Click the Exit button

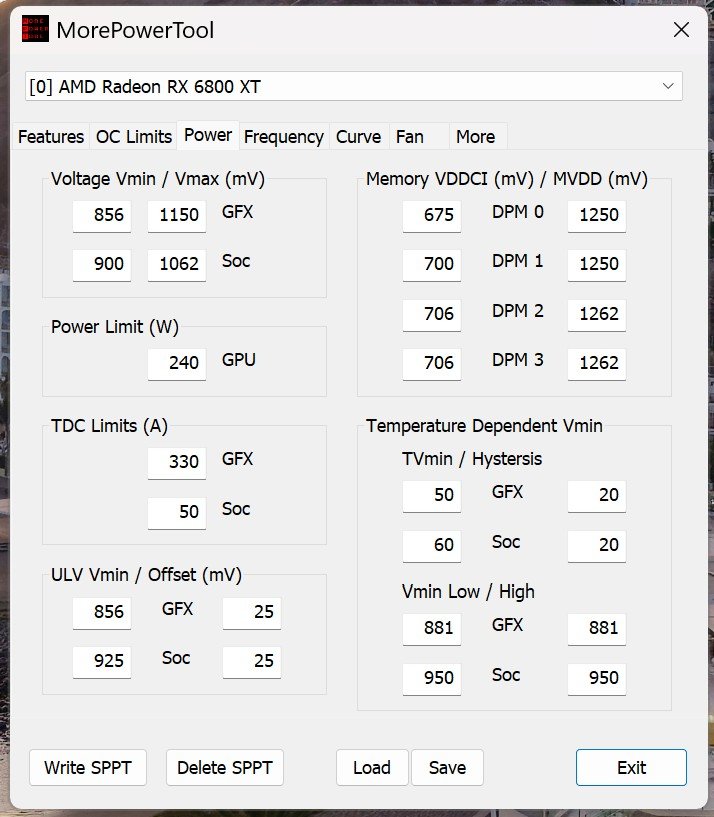631,768
